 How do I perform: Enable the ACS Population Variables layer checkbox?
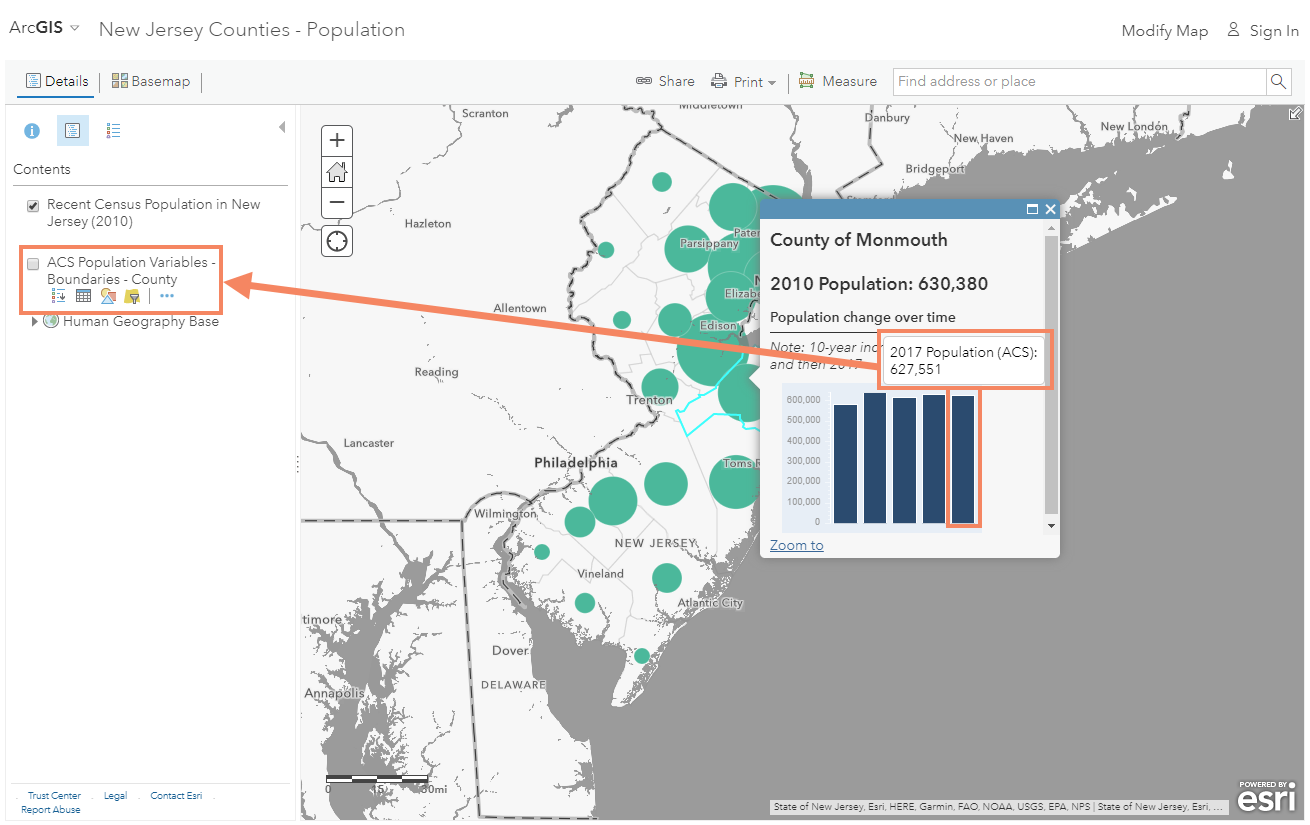(33, 264)
